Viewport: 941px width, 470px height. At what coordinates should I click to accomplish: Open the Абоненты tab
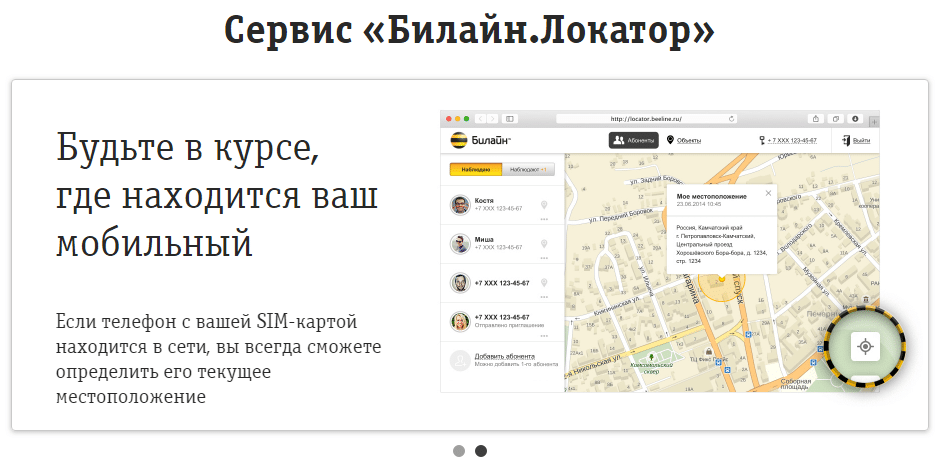tap(634, 140)
